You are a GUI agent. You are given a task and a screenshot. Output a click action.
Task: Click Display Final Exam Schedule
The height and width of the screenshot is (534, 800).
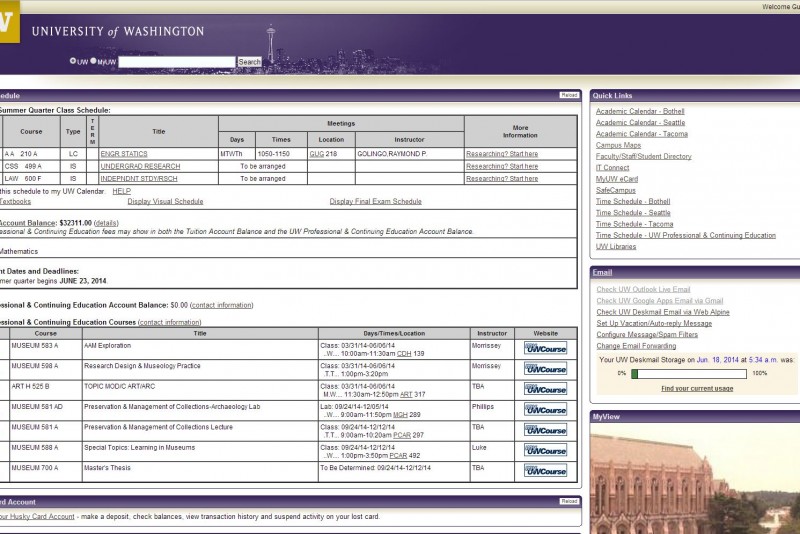[376, 201]
